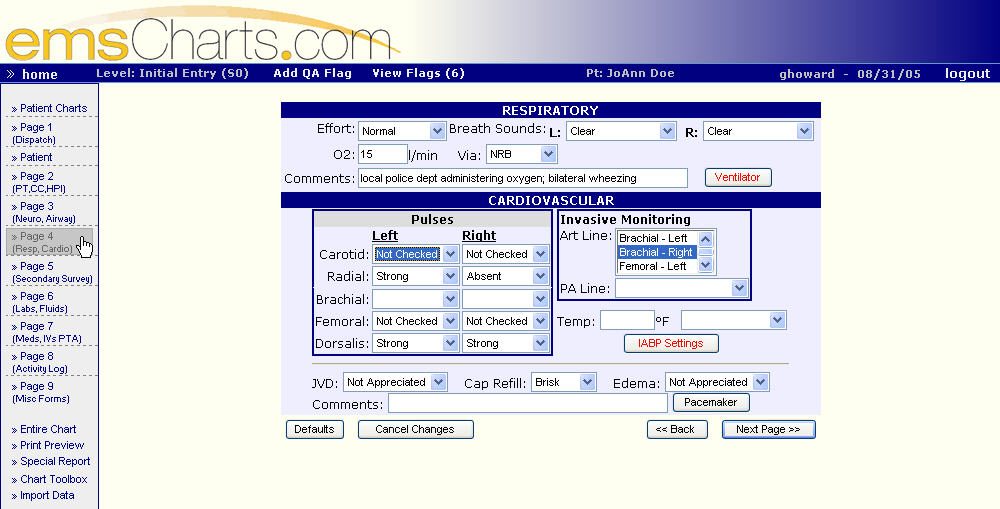Viewport: 1000px width, 509px height.
Task: Expand the PA Line dropdown
Action: coord(681,288)
